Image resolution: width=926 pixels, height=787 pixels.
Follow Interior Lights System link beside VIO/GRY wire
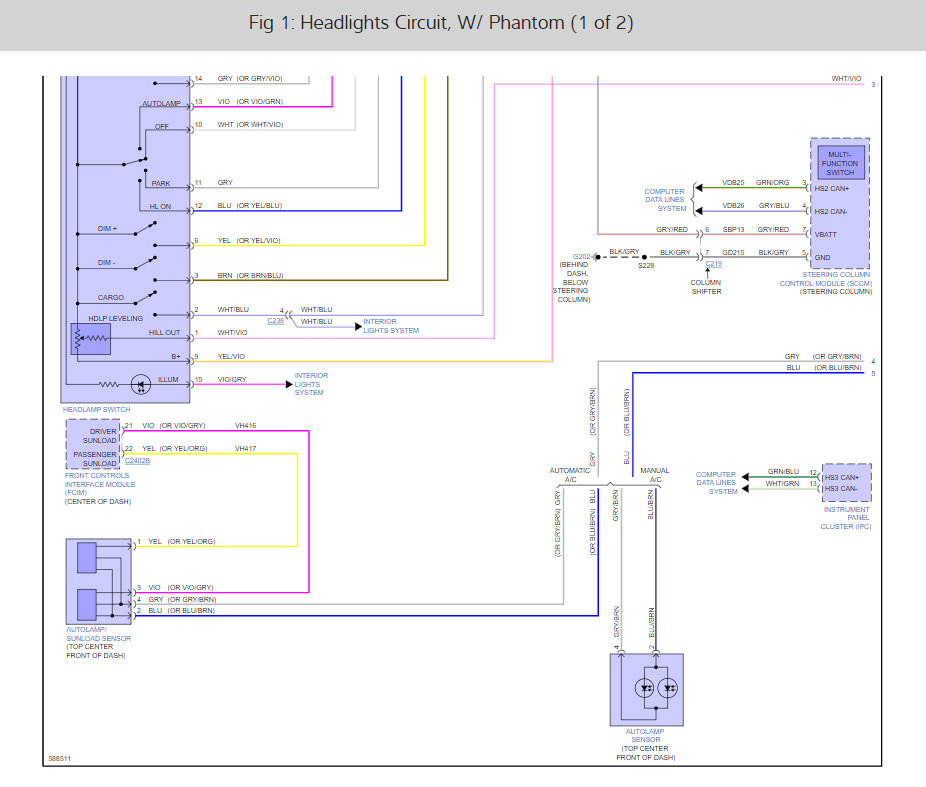tap(311, 384)
